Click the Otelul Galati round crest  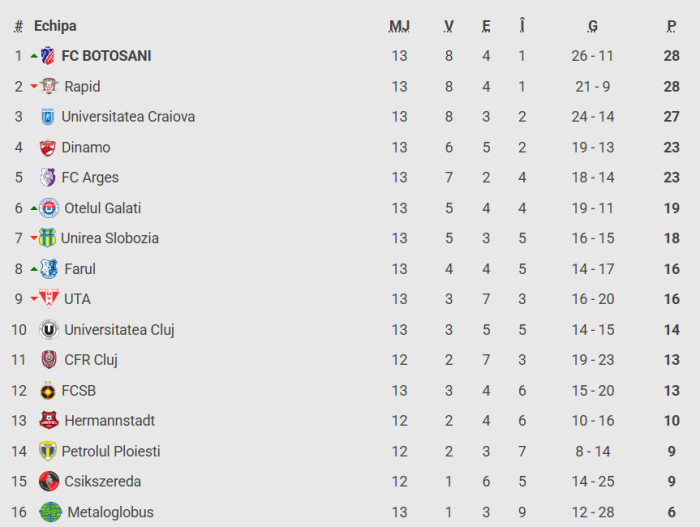click(49, 208)
